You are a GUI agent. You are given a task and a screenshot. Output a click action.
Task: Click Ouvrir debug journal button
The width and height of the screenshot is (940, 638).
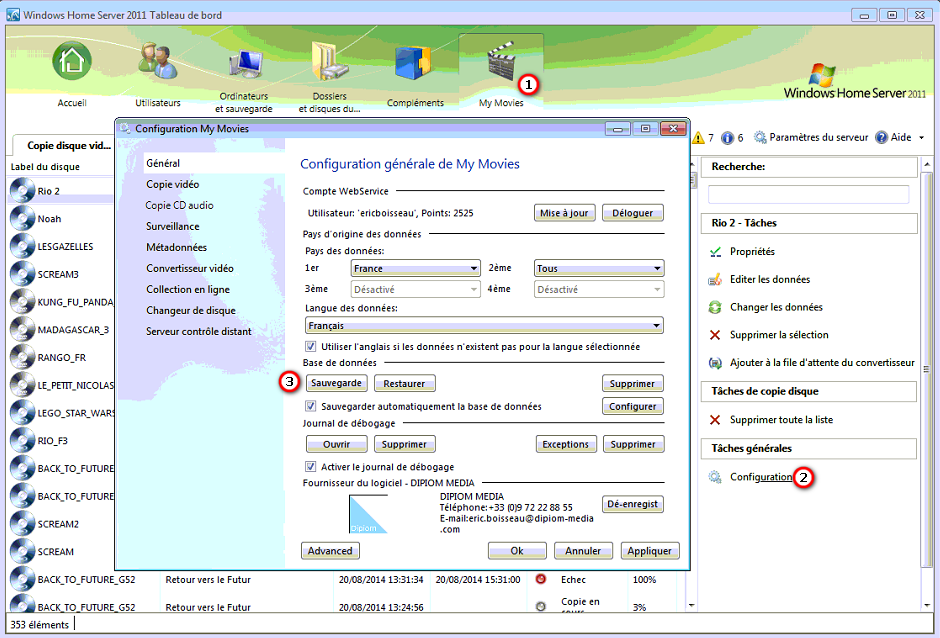[x=336, y=444]
